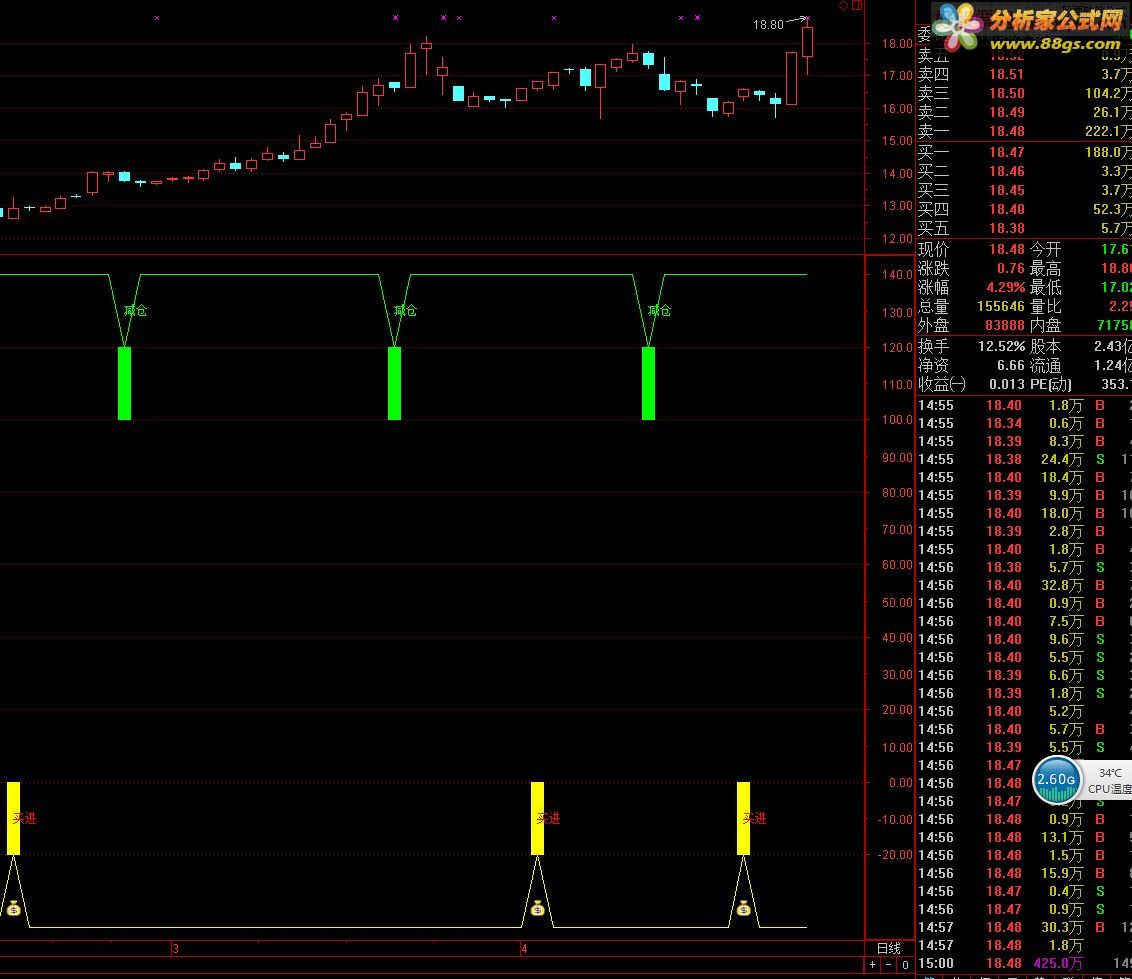Click the 最高 label
The image size is (1132, 979).
(x=1045, y=269)
